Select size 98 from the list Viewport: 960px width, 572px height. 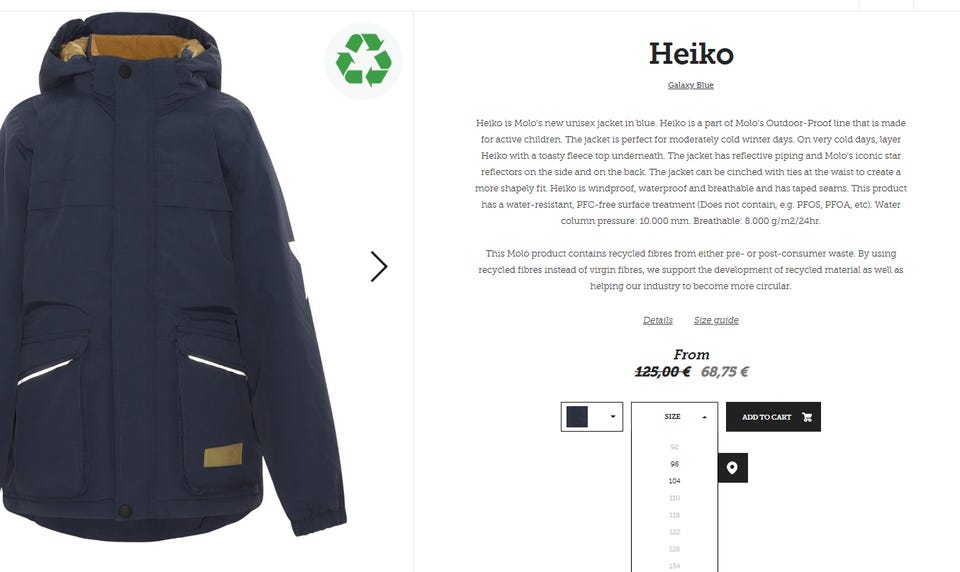[x=675, y=464]
